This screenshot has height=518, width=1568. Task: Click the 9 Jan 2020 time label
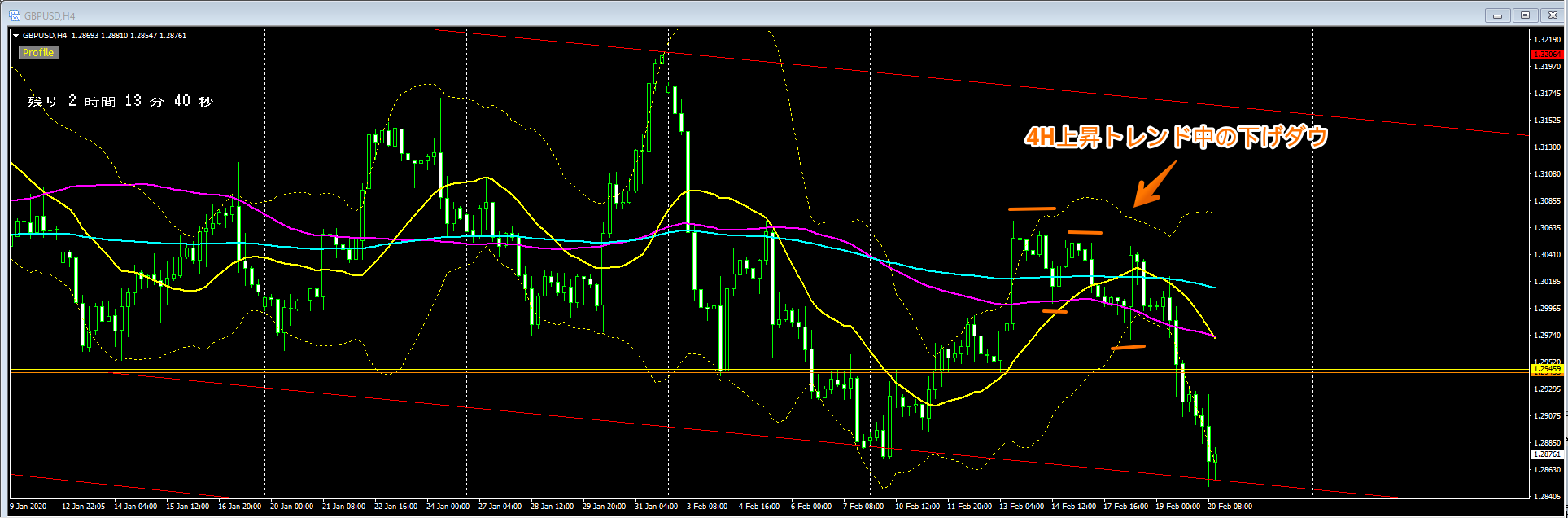tap(28, 507)
